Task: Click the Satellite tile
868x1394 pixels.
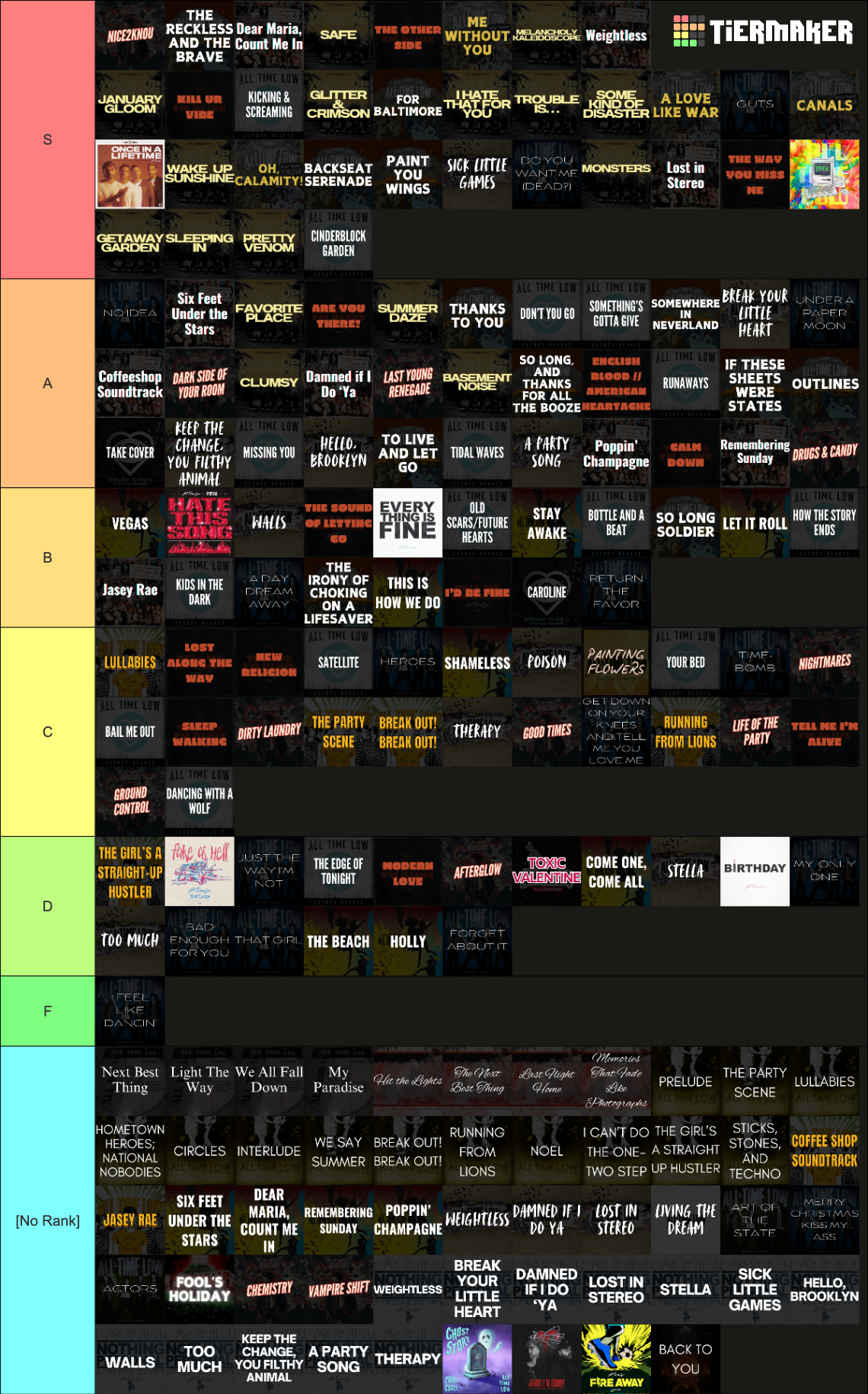Action: 338,662
